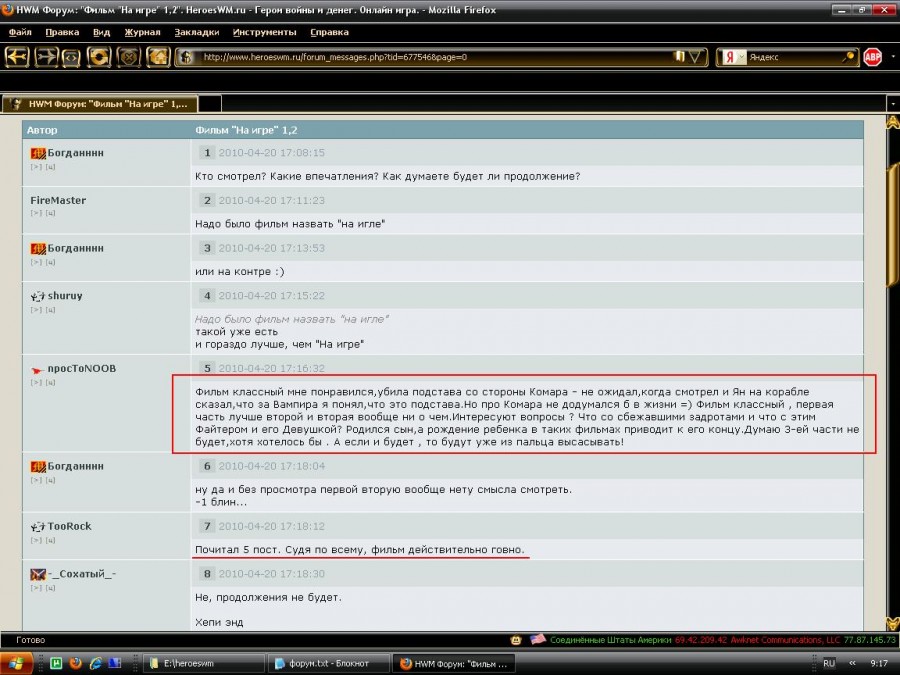The height and width of the screenshot is (675, 900).
Task: Open the navigation history dropdown beside Forward
Action: tap(71, 57)
